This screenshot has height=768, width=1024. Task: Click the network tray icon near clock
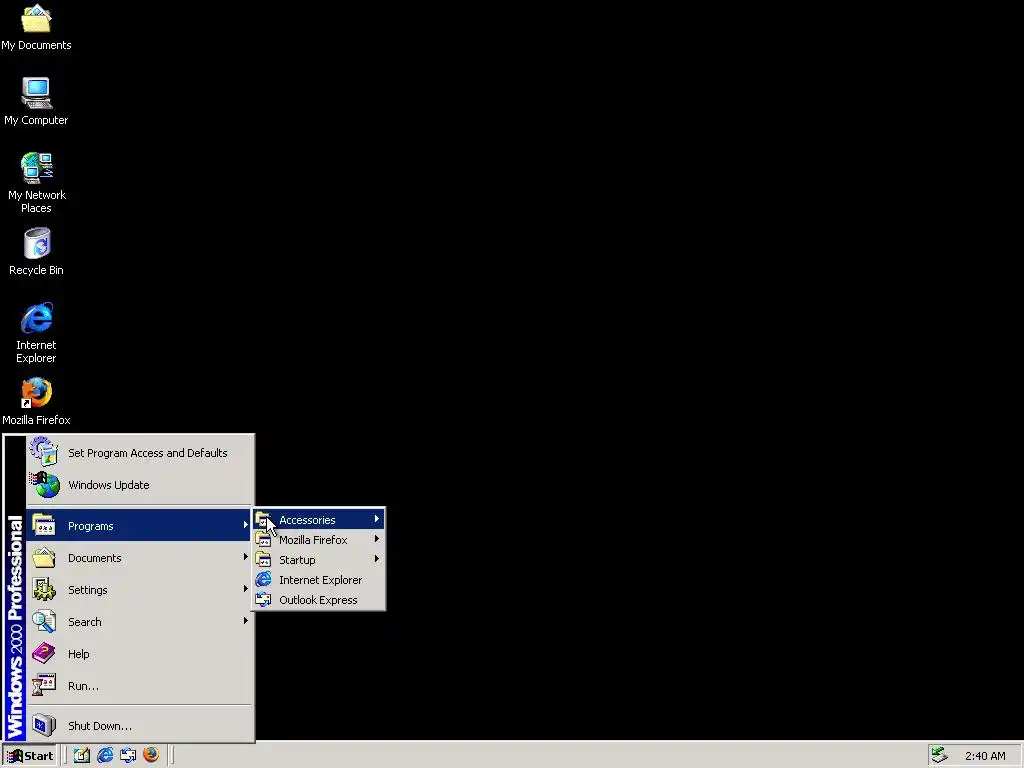tap(939, 755)
